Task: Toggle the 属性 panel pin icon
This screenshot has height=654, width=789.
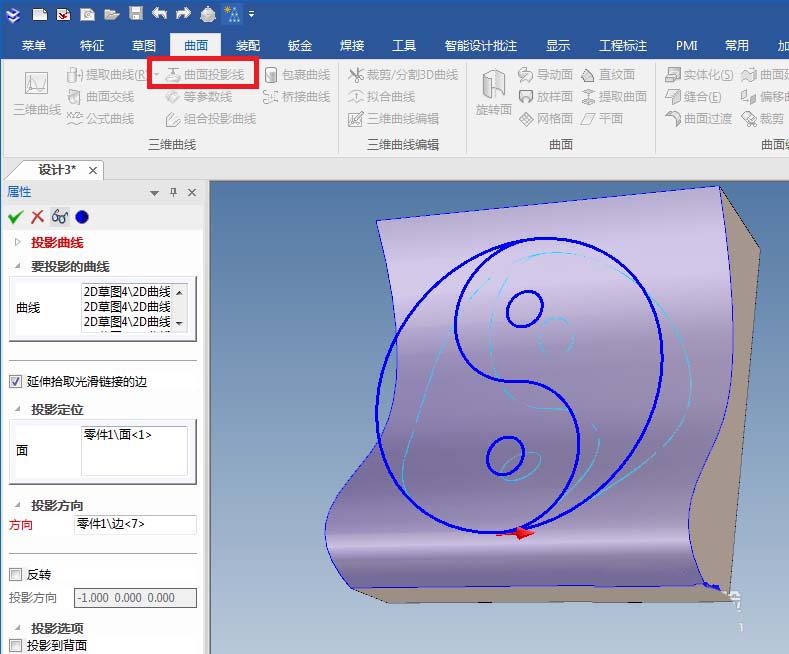Action: point(174,192)
